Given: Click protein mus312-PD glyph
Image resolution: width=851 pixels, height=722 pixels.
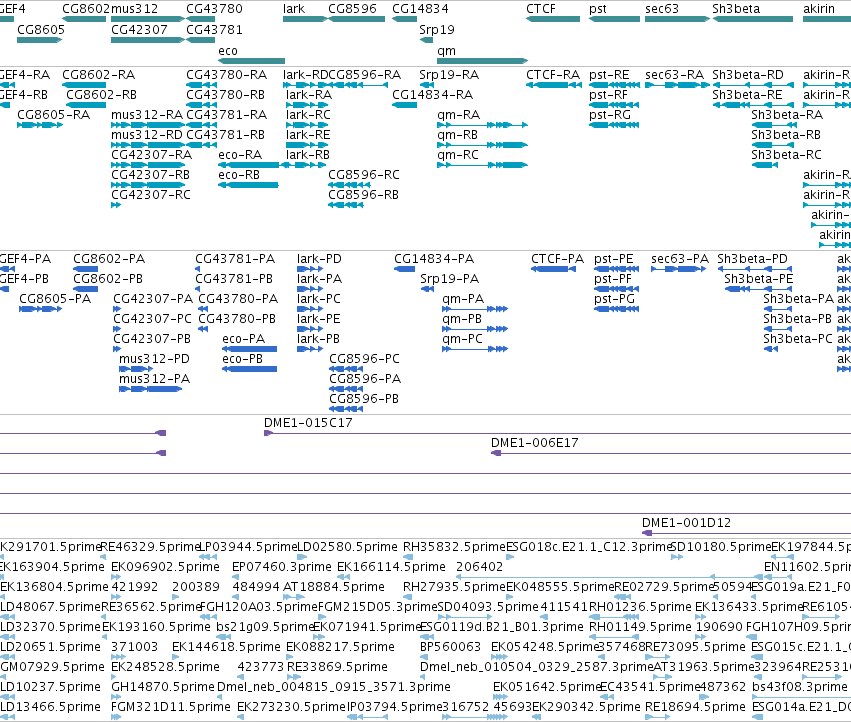Looking at the screenshot, I should 136,369.
